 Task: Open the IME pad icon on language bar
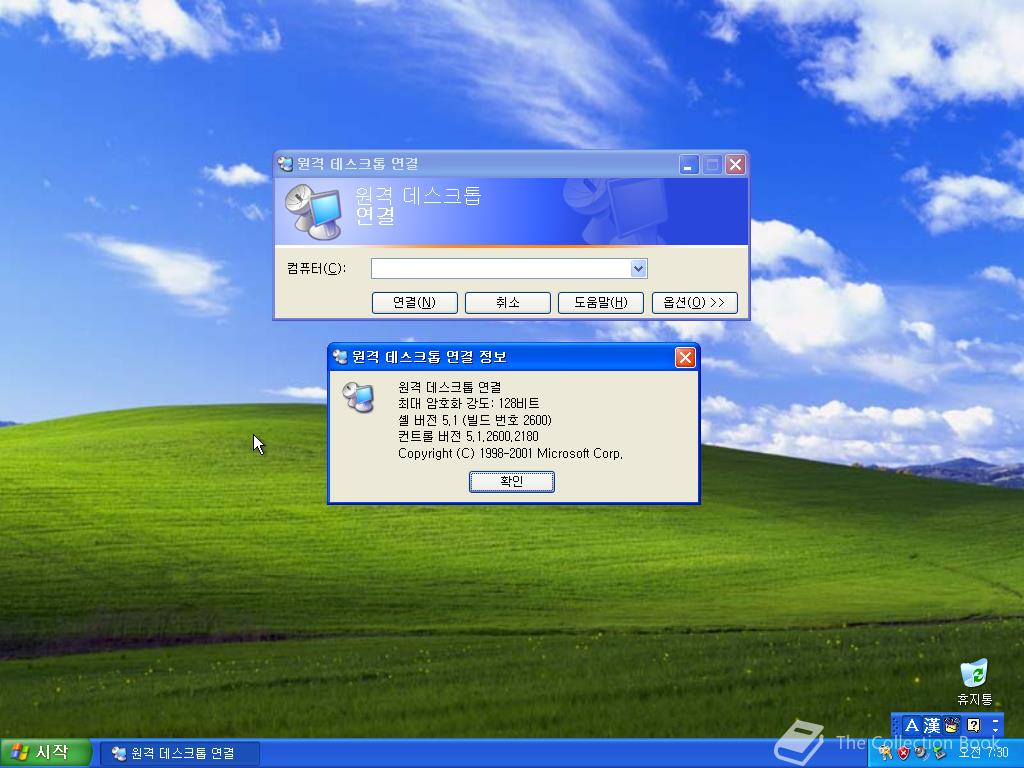(x=952, y=725)
